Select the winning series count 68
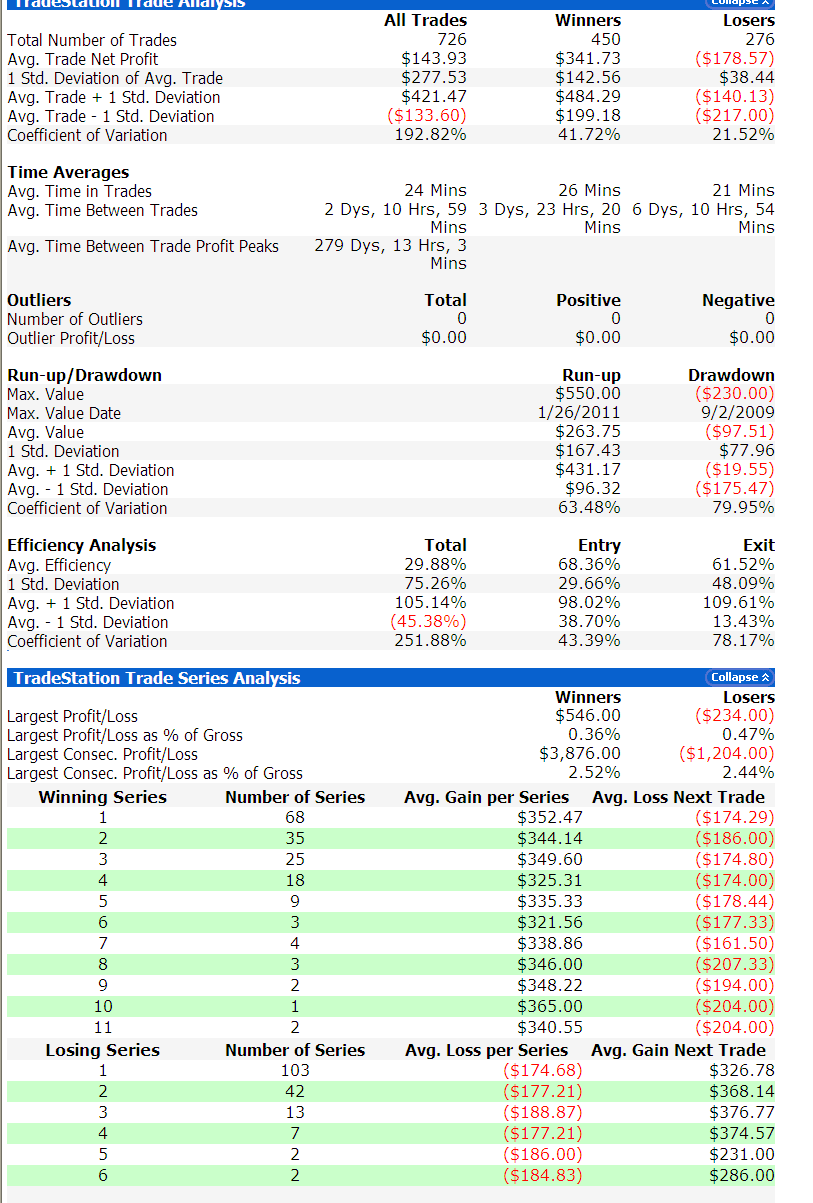 (x=295, y=818)
